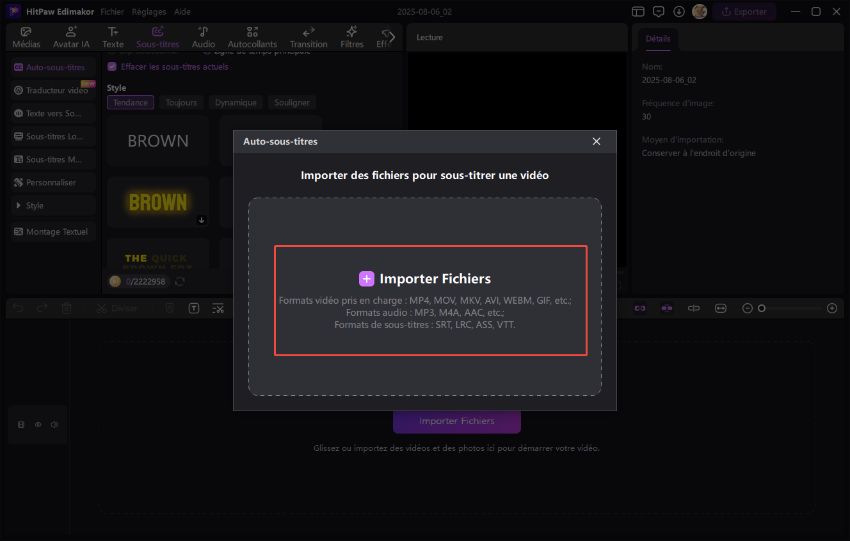
Task: Open the Transition effects panel
Action: [308, 37]
